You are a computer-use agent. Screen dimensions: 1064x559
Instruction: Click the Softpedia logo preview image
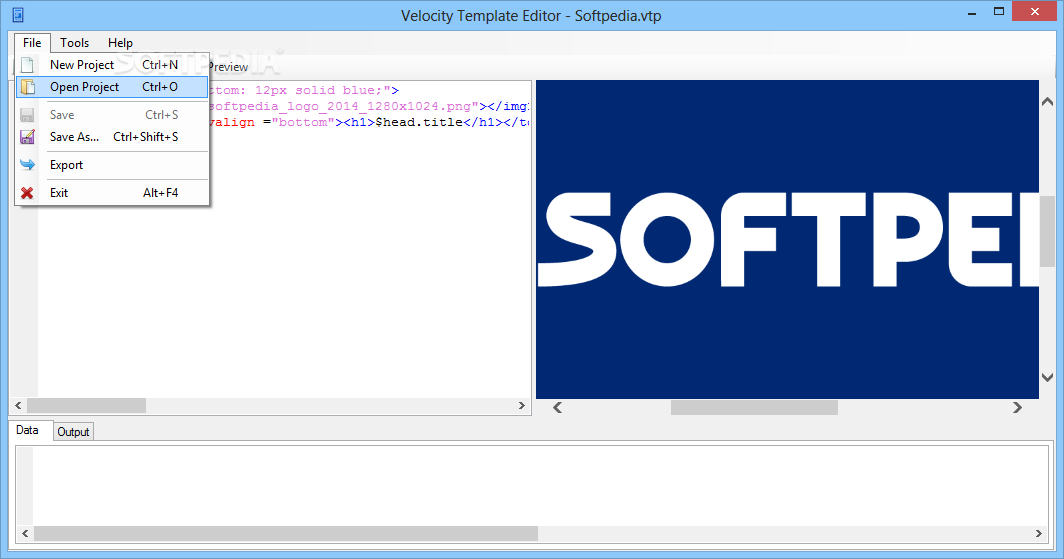pyautogui.click(x=787, y=239)
